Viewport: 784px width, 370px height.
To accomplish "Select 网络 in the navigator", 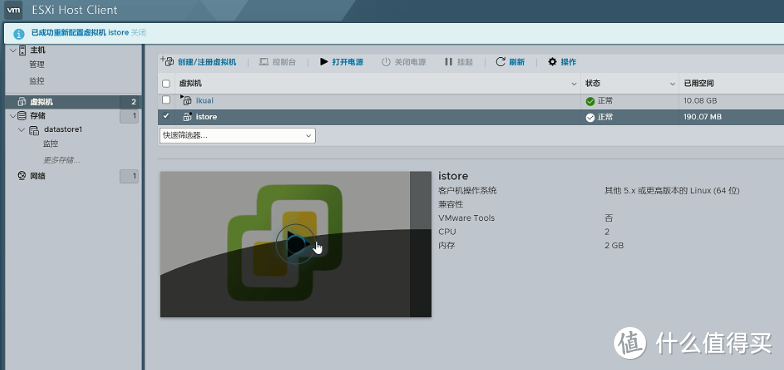I will [38, 176].
